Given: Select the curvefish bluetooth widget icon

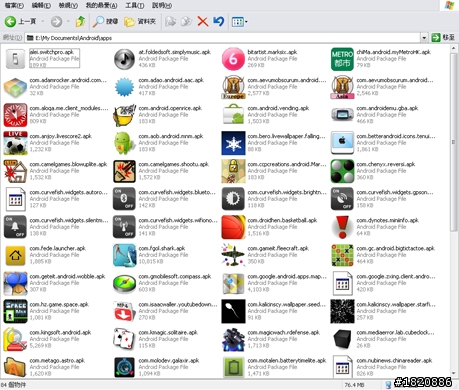Looking at the screenshot, I should [x=124, y=199].
